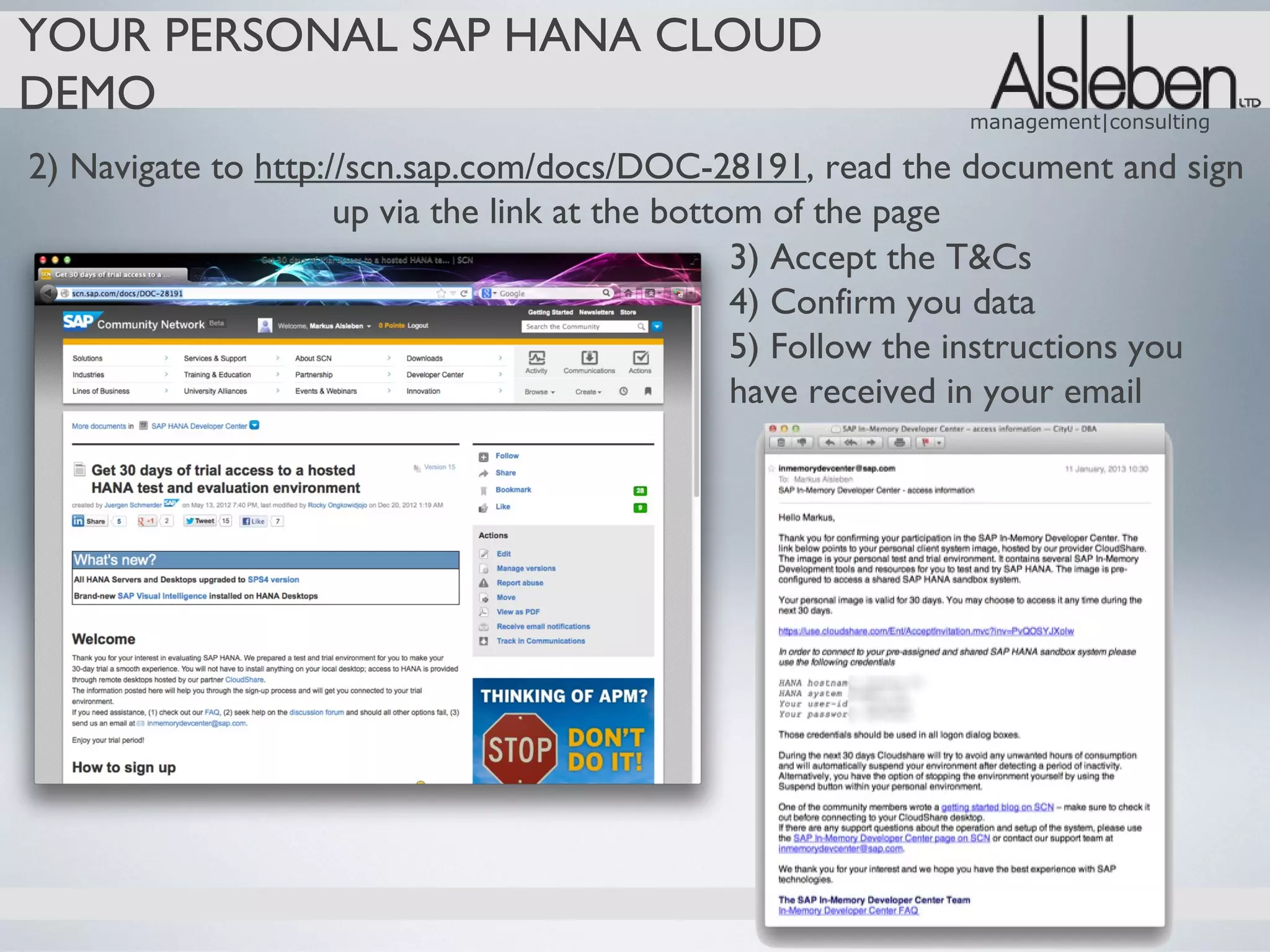Screen dimensions: 1270x952
Task: Toggle the star on the email sender row
Action: (x=771, y=469)
